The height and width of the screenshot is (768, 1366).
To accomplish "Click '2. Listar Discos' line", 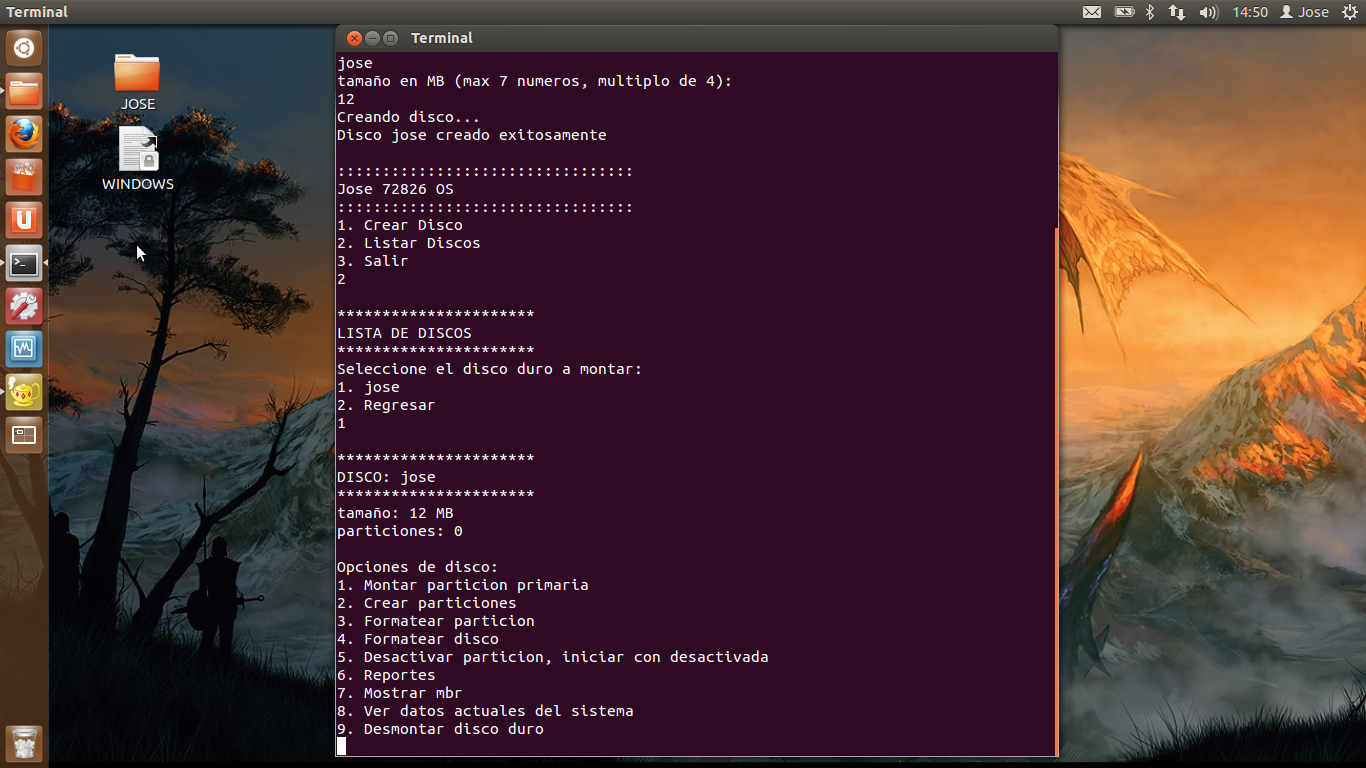I will tap(408, 243).
